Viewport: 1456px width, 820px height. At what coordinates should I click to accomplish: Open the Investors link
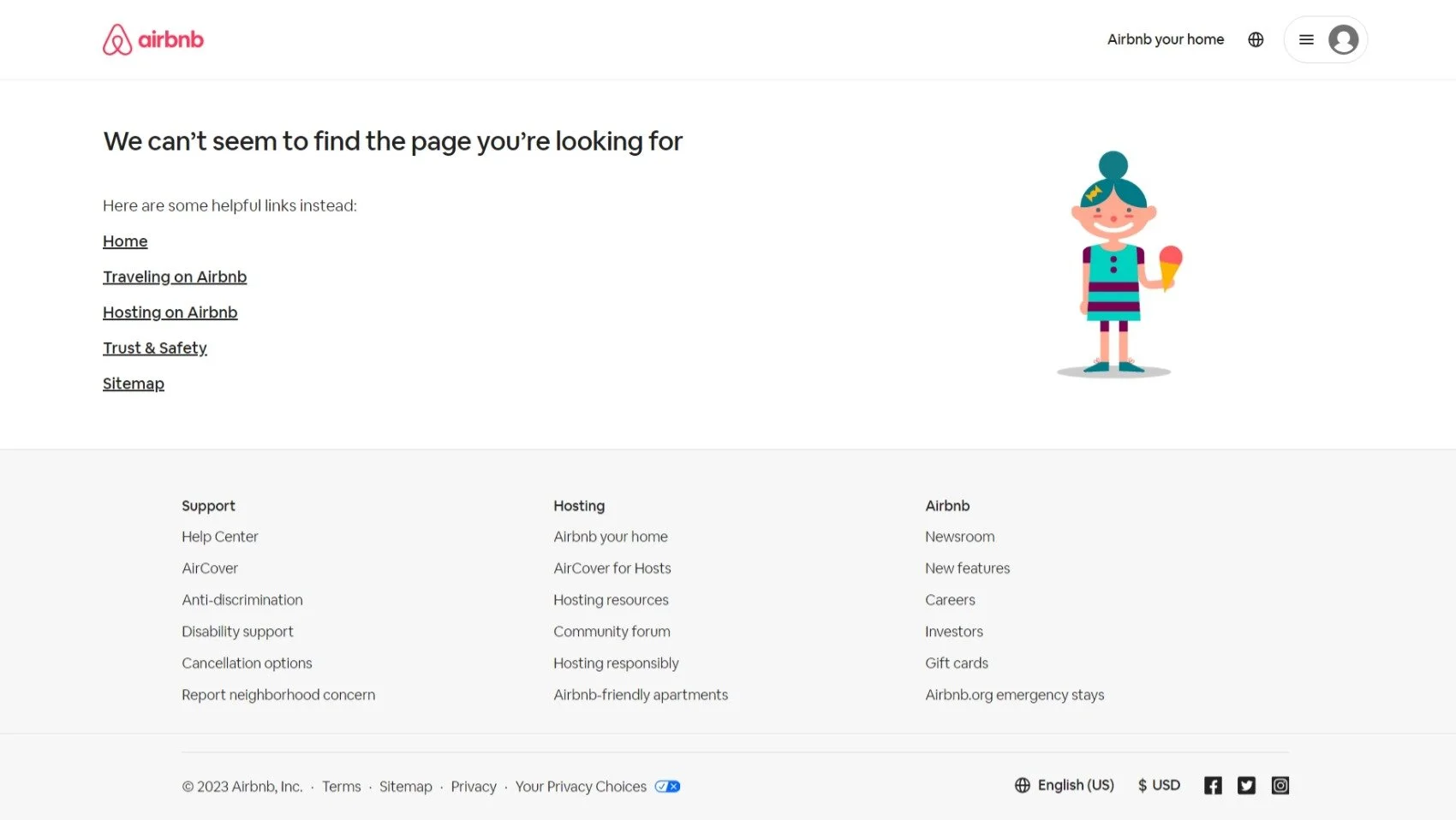coord(954,632)
